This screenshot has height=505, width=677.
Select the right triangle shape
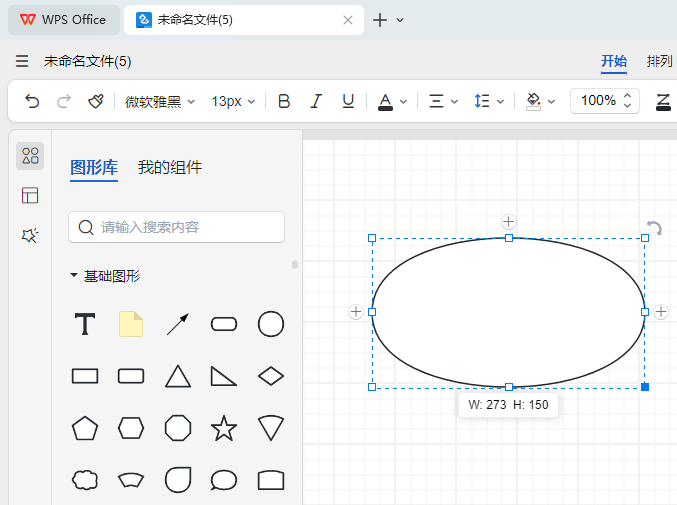[x=224, y=376]
